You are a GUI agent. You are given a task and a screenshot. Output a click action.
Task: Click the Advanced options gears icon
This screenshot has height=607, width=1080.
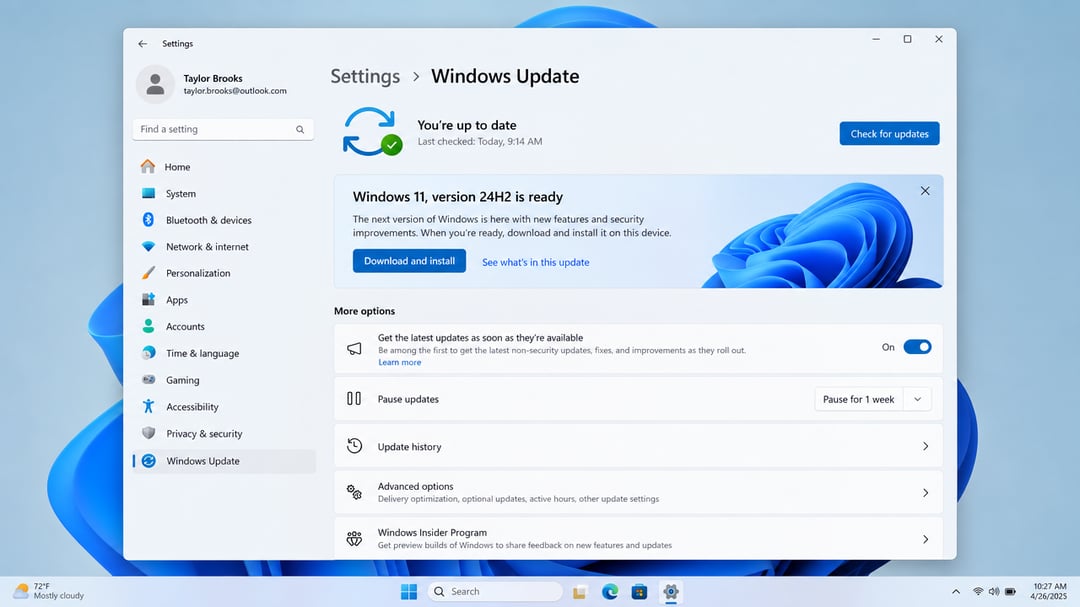click(354, 492)
